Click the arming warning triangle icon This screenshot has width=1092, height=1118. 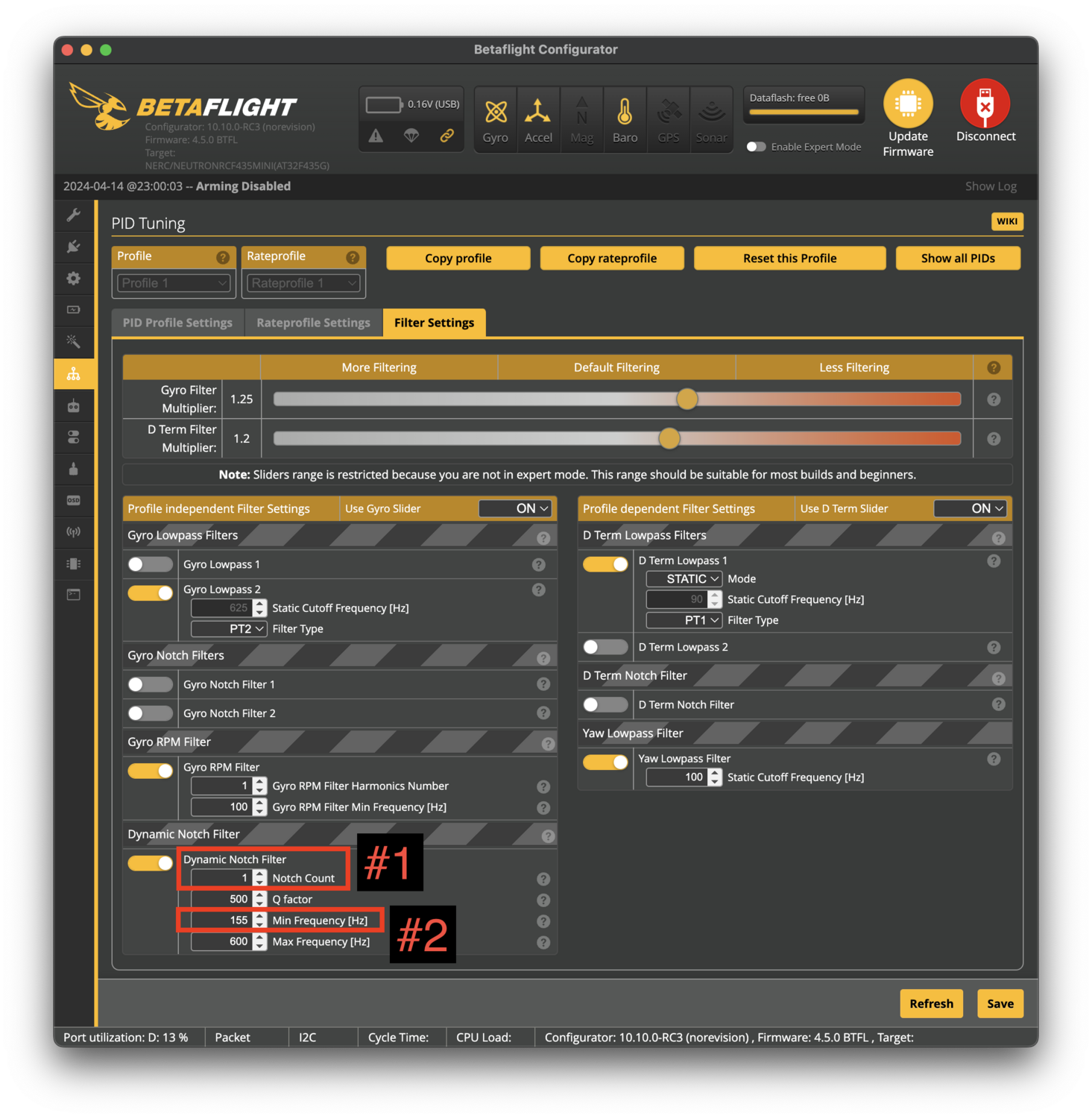pyautogui.click(x=376, y=136)
